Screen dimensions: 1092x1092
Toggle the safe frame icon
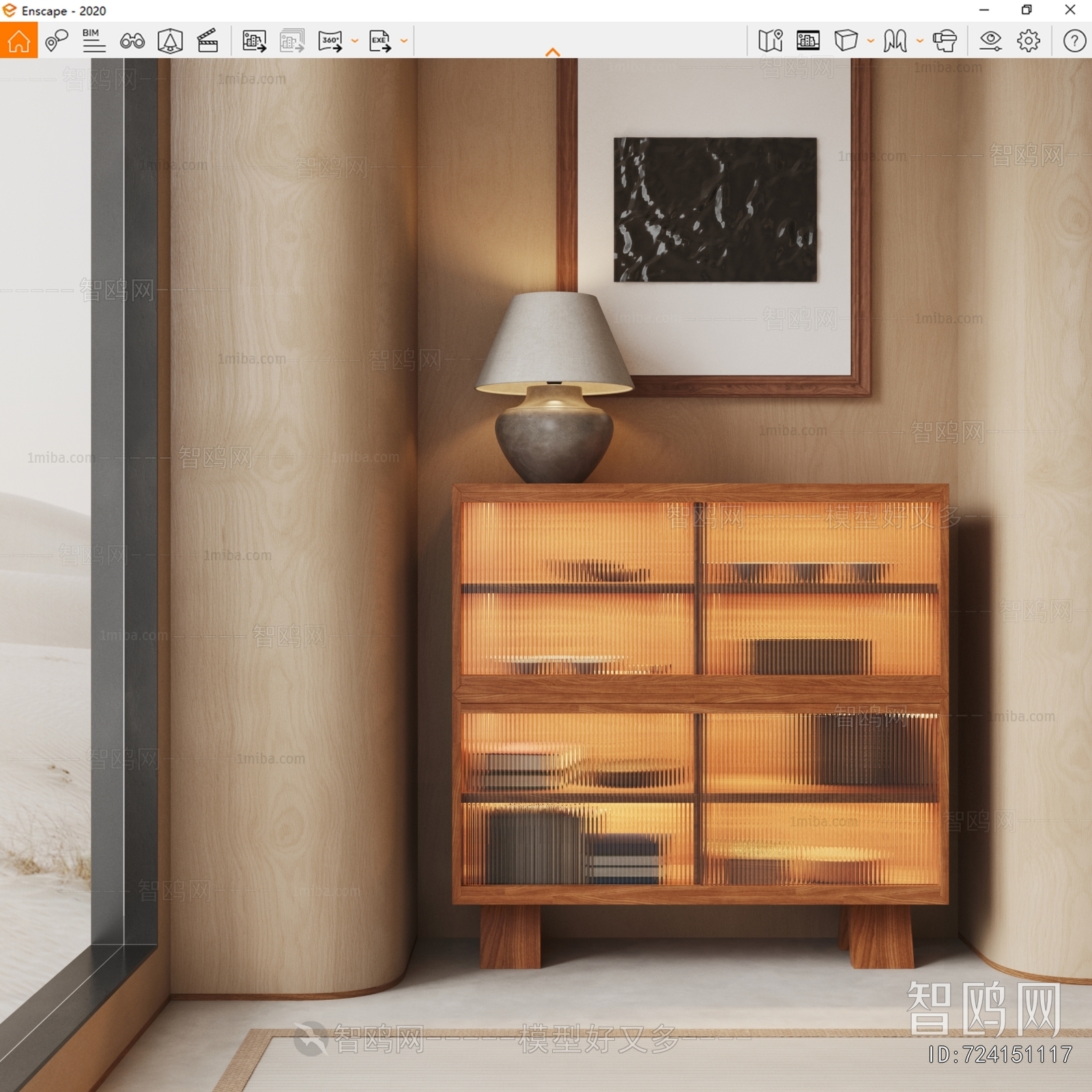coord(170,41)
